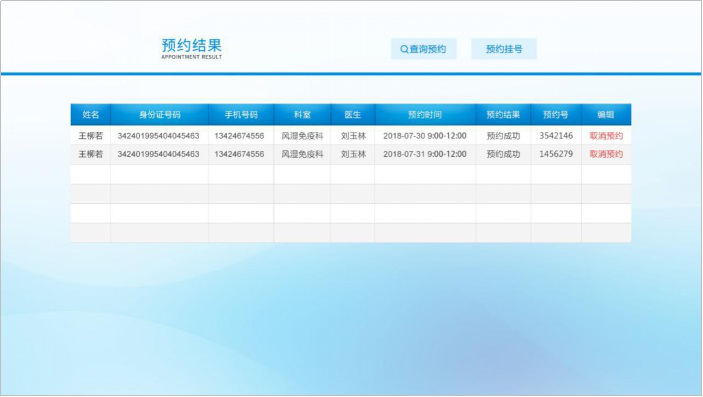Open the 查询预约 button
The width and height of the screenshot is (703, 397).
point(424,49)
